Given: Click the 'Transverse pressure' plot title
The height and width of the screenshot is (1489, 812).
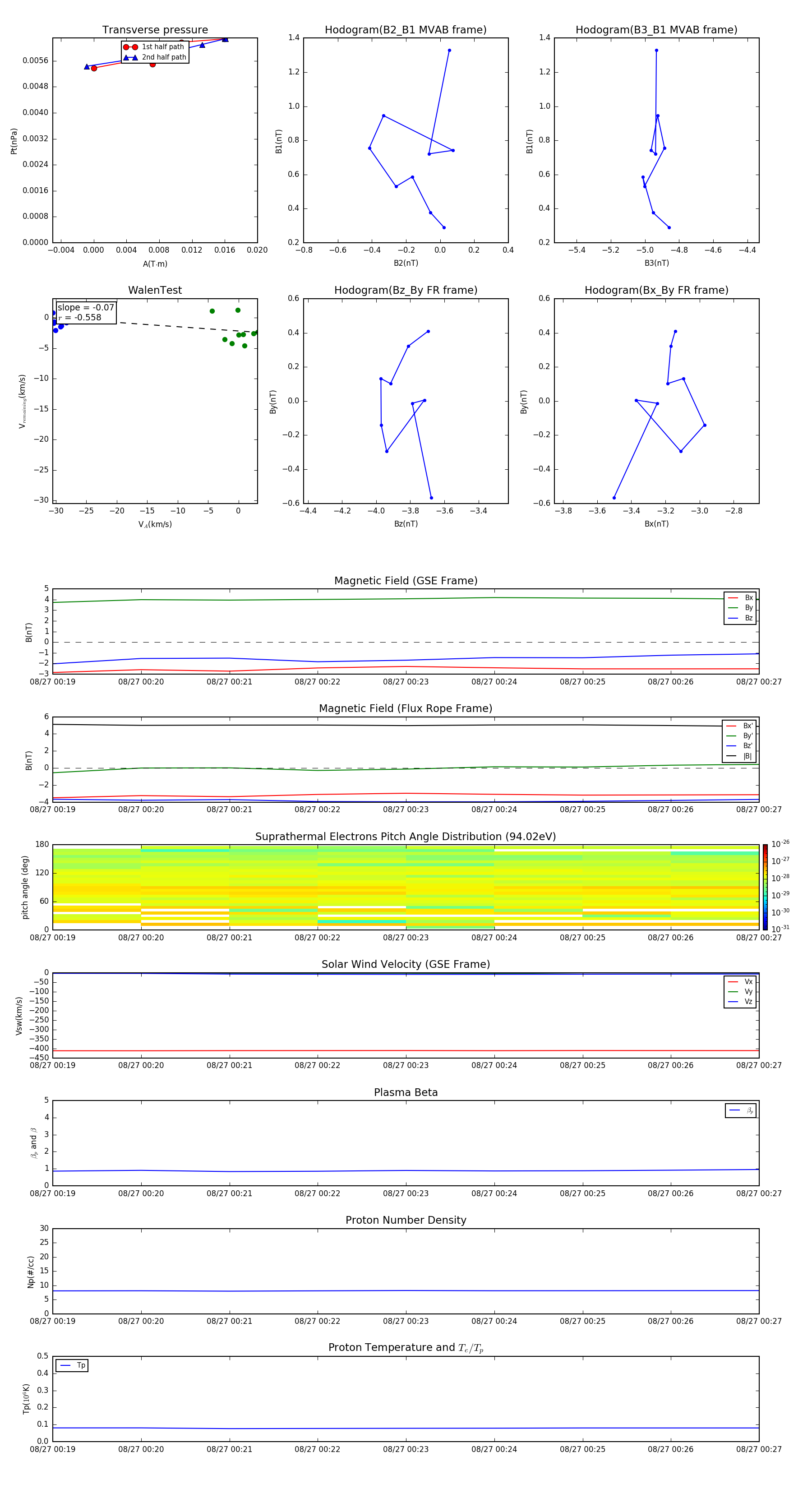Looking at the screenshot, I should point(155,30).
